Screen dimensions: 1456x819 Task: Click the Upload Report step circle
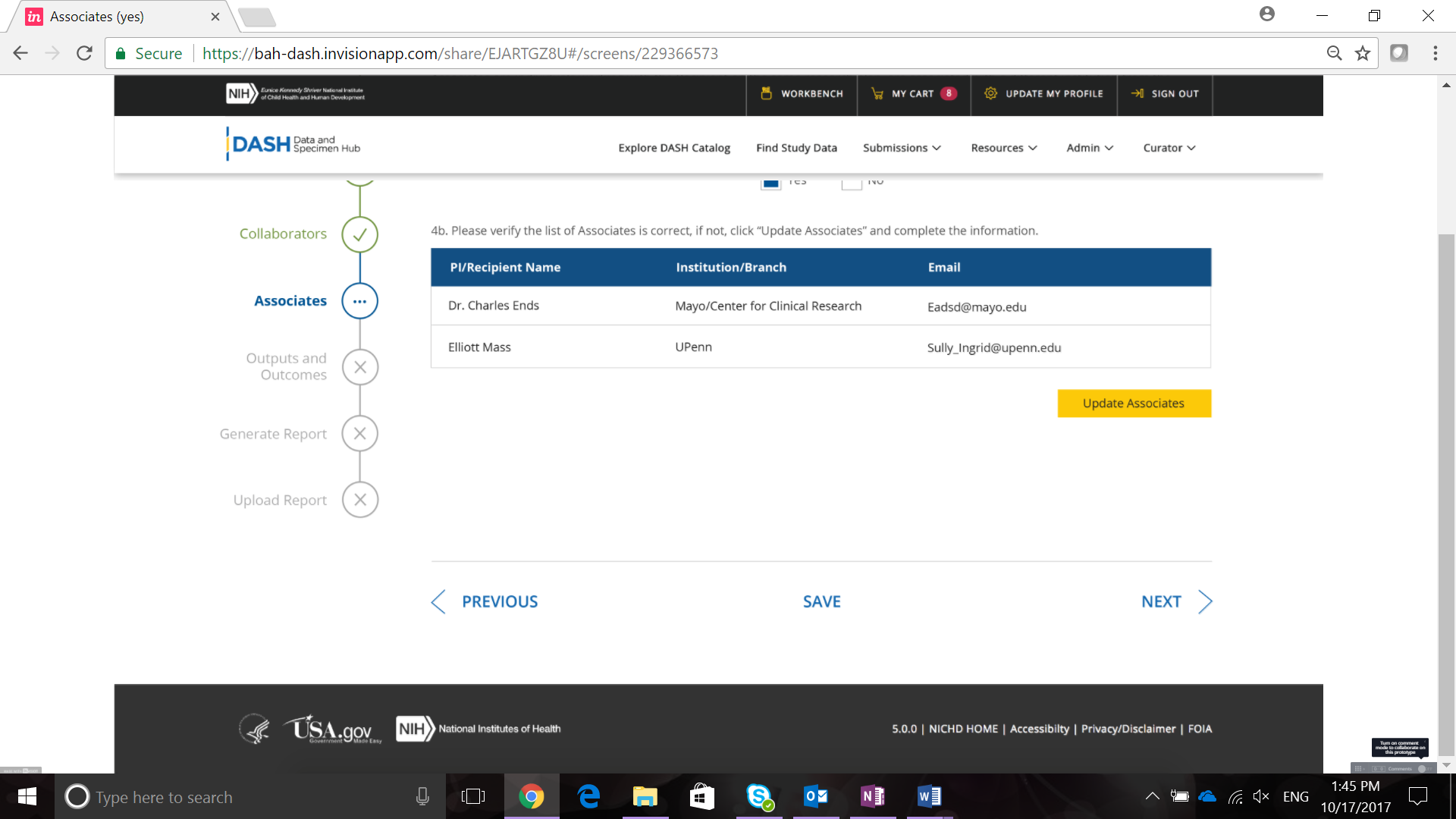click(x=359, y=500)
